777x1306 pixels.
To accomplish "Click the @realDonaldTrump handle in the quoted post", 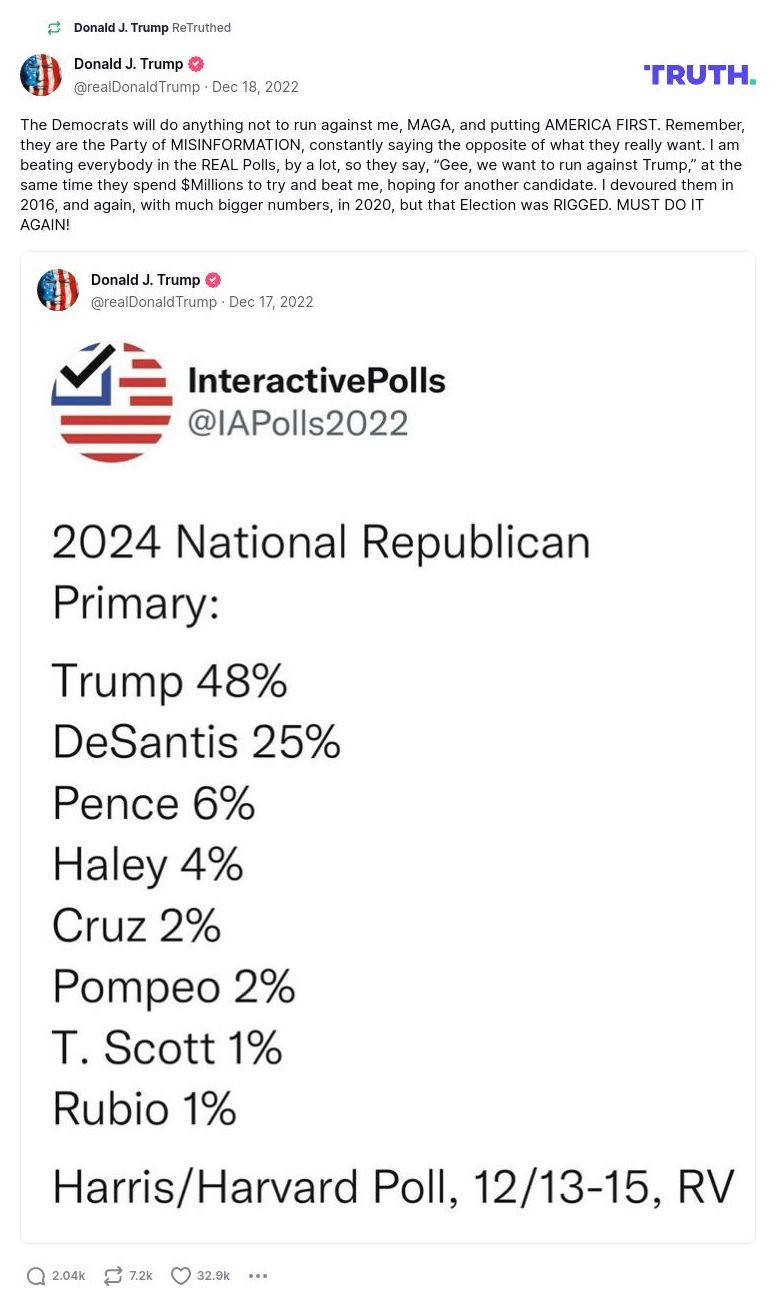I will tap(153, 302).
